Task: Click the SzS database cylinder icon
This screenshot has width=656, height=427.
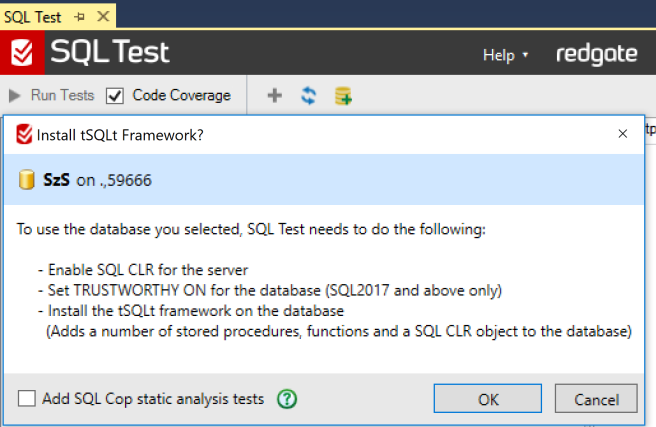Action: [x=27, y=181]
